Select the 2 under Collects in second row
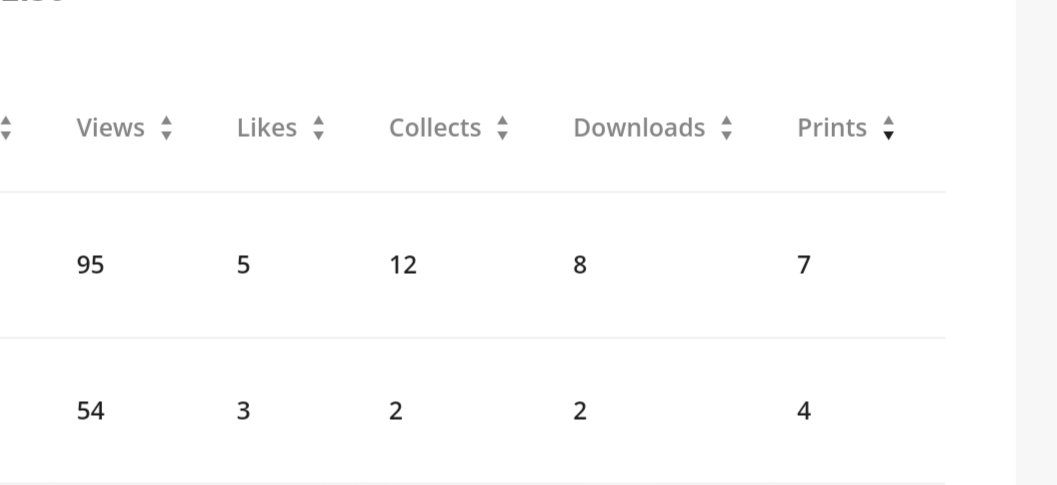Viewport: 1057px width, 485px height. click(396, 411)
